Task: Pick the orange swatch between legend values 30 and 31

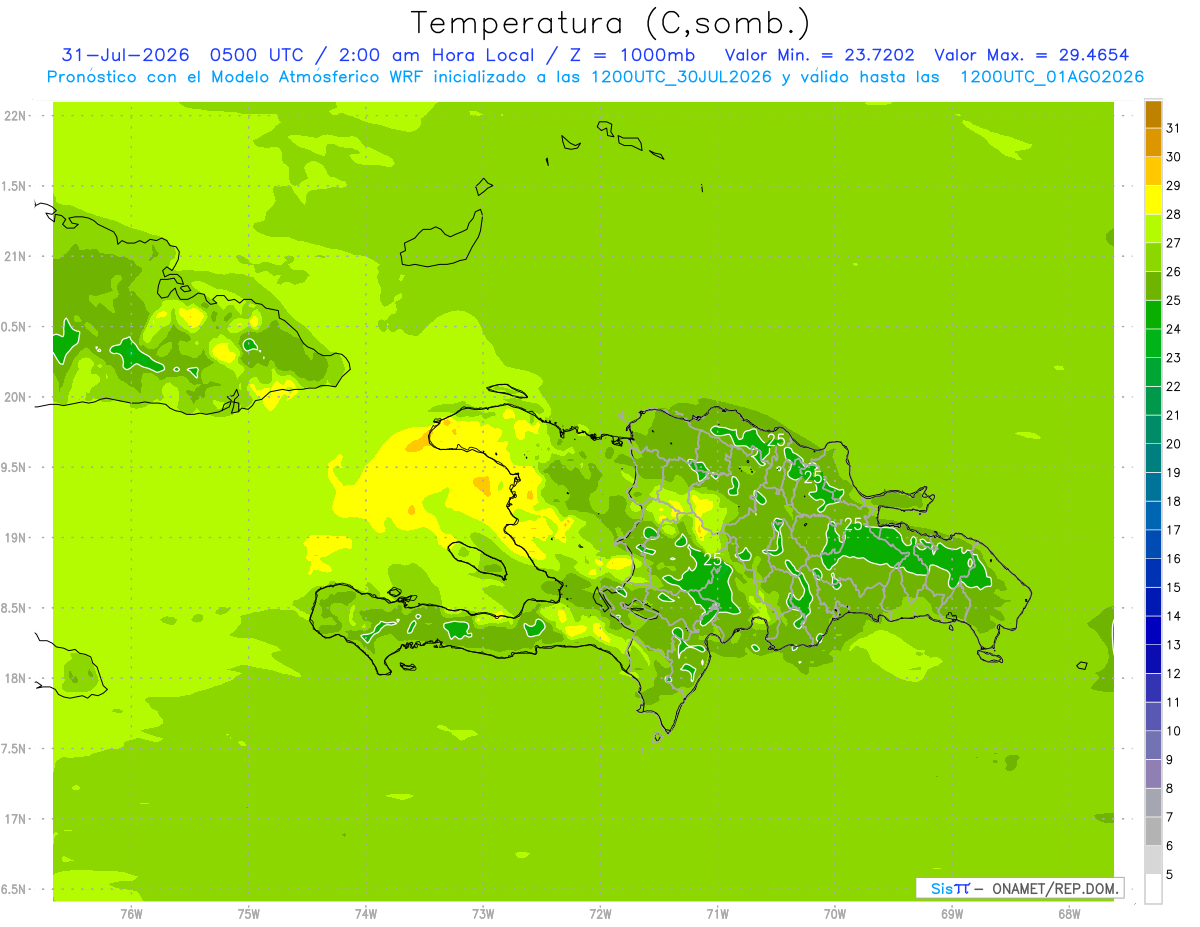Action: 1153,142
